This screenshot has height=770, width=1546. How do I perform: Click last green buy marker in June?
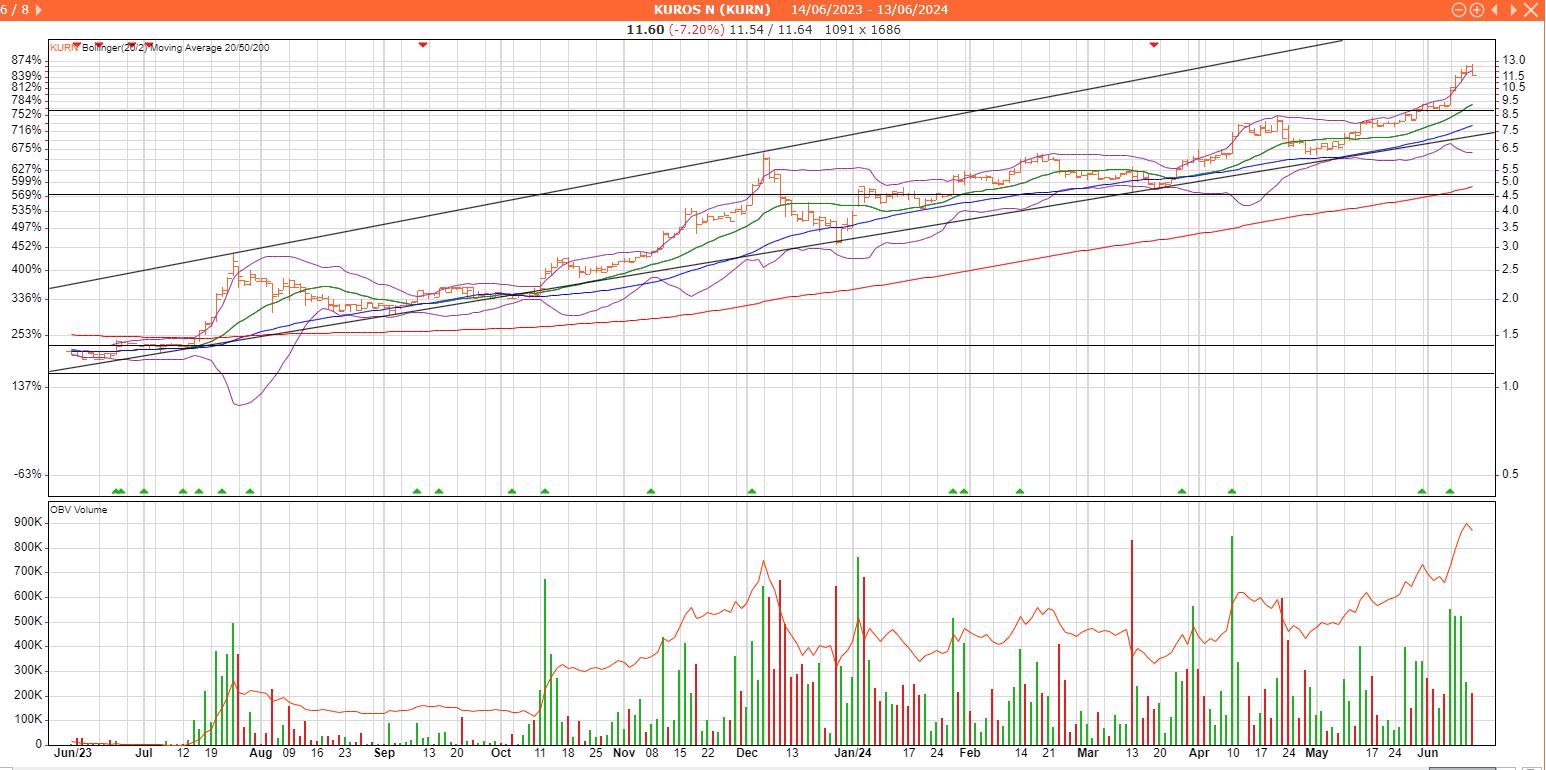click(x=1450, y=491)
